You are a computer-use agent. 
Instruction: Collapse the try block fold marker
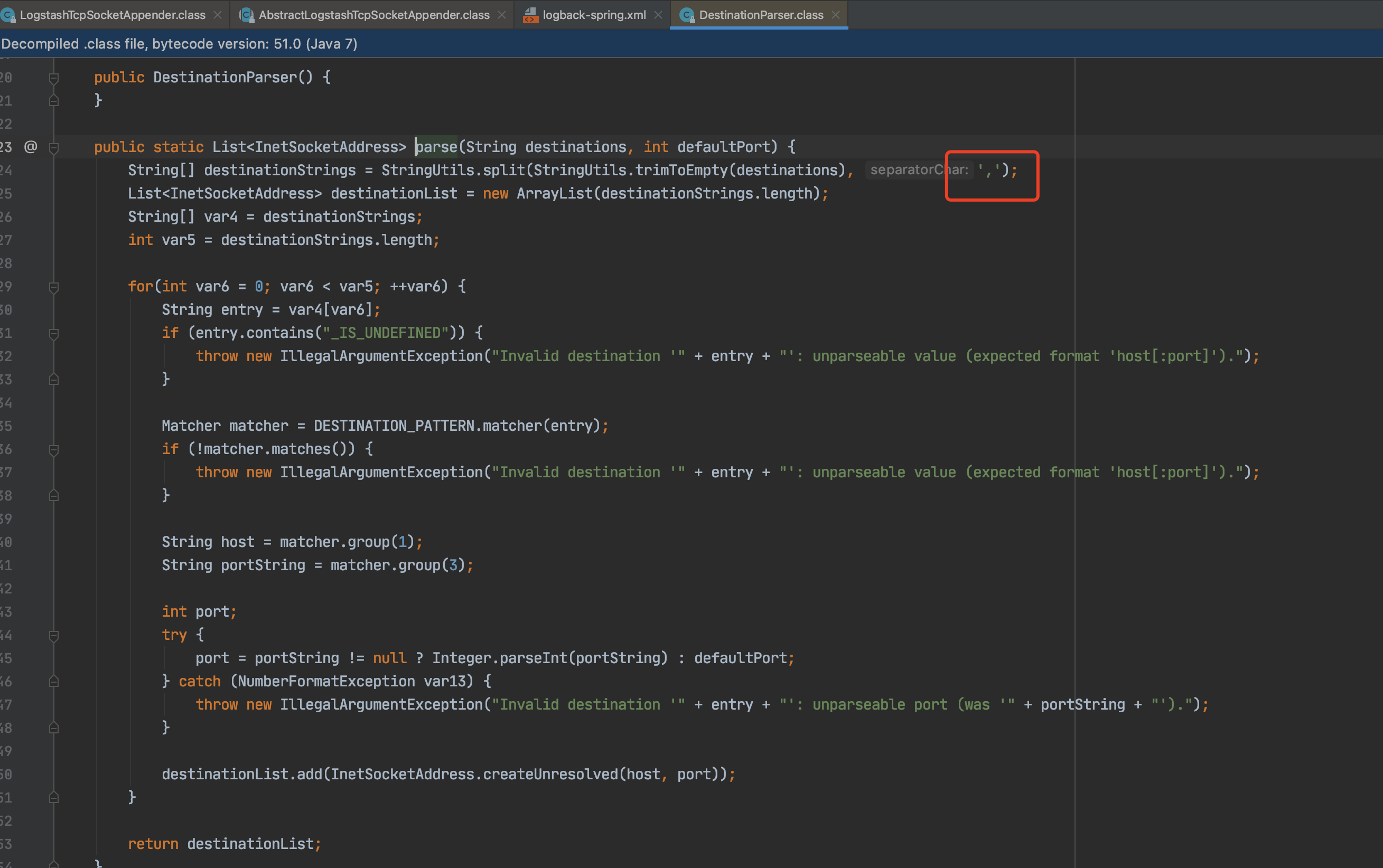[x=54, y=635]
